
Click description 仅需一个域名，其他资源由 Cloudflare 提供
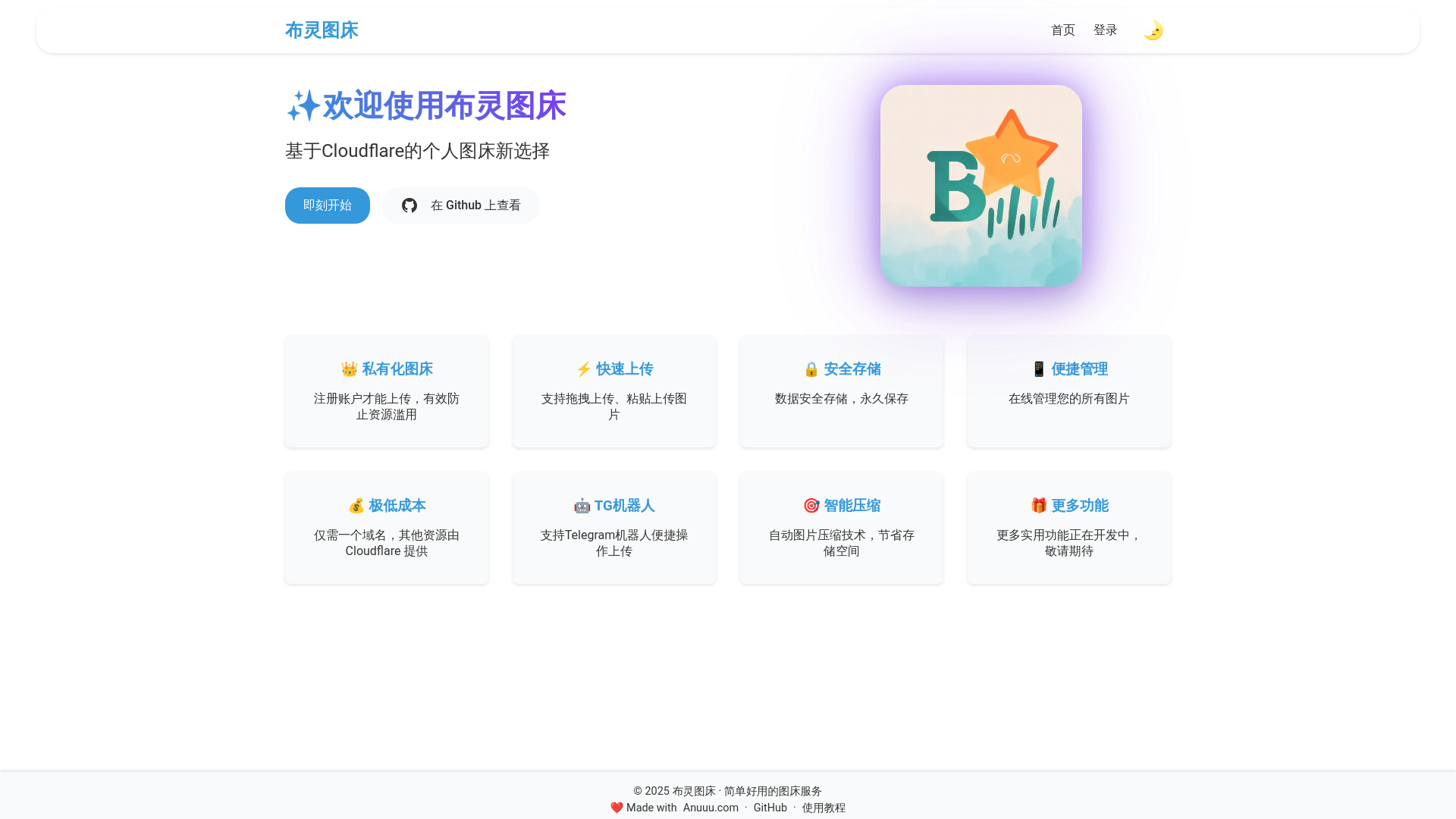(387, 543)
